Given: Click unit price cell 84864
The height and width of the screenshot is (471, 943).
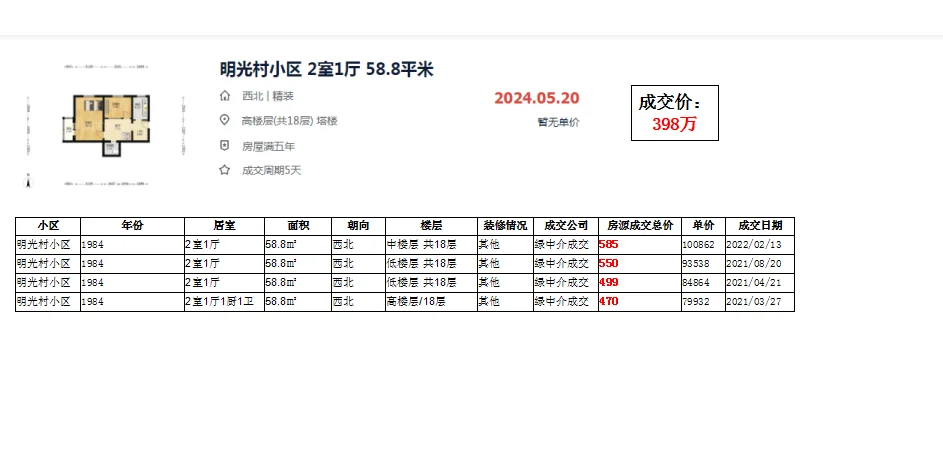Looking at the screenshot, I should (x=703, y=283).
